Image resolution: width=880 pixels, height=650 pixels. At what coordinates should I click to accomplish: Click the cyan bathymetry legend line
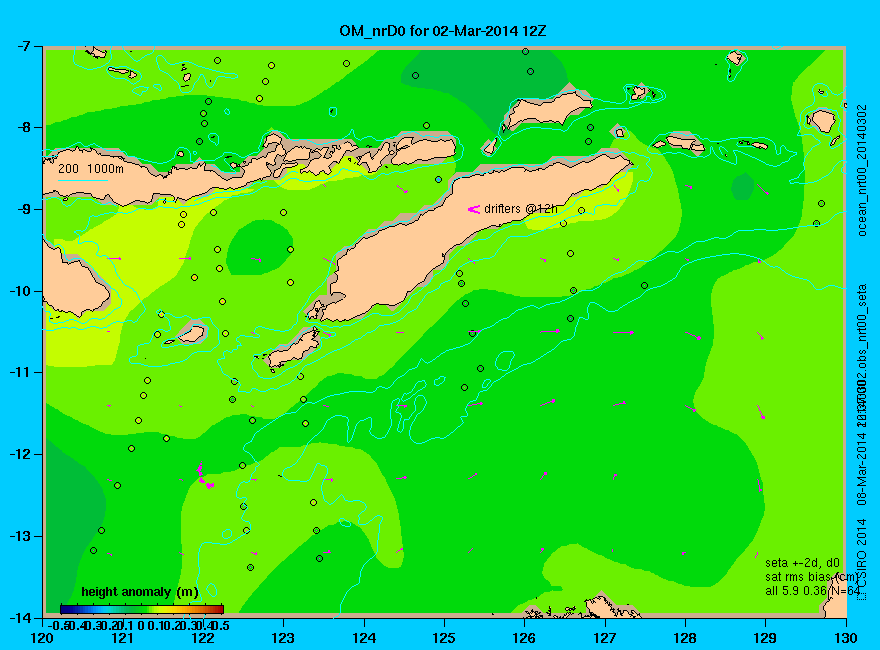click(82, 180)
